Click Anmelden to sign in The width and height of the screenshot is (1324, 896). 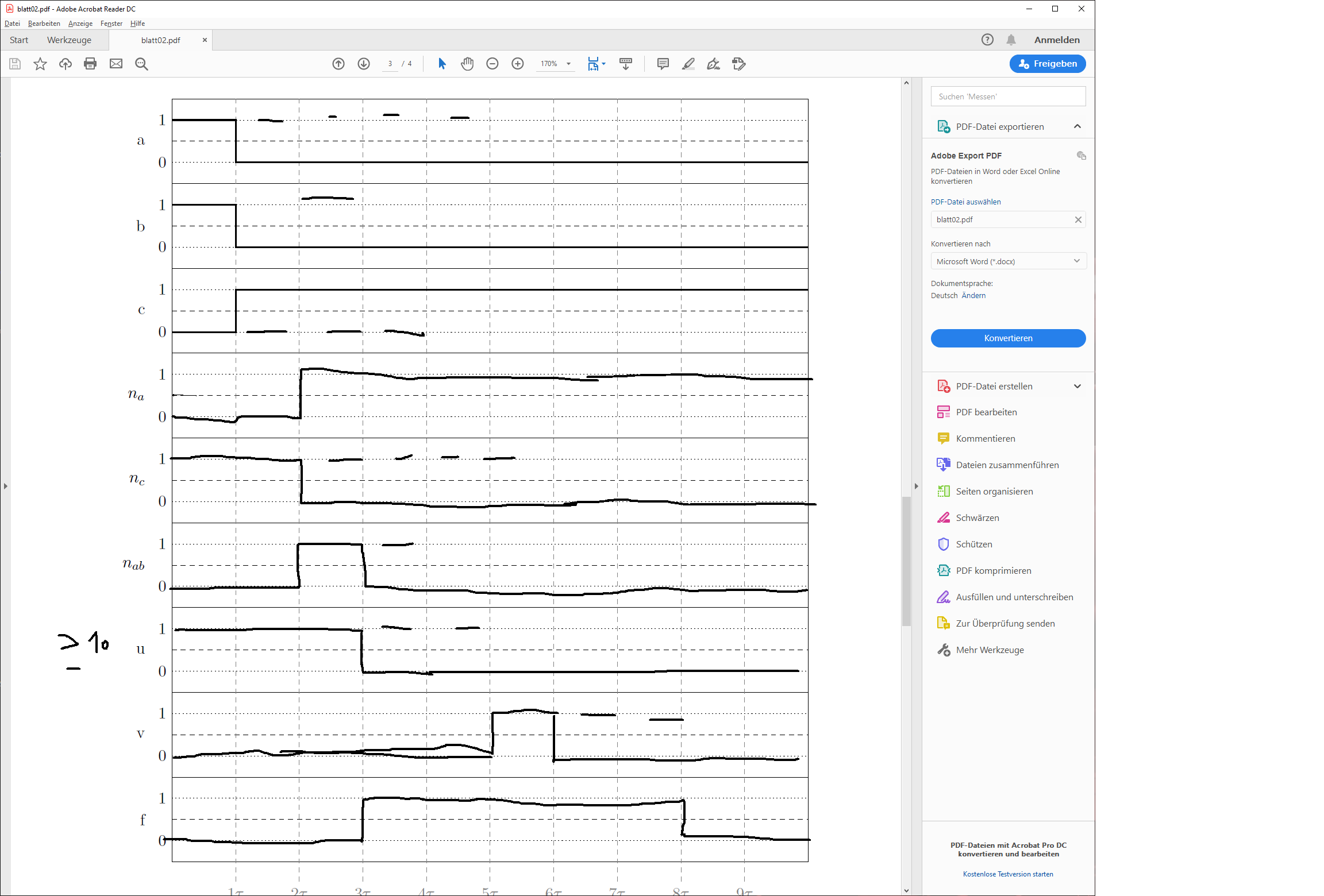click(1057, 40)
